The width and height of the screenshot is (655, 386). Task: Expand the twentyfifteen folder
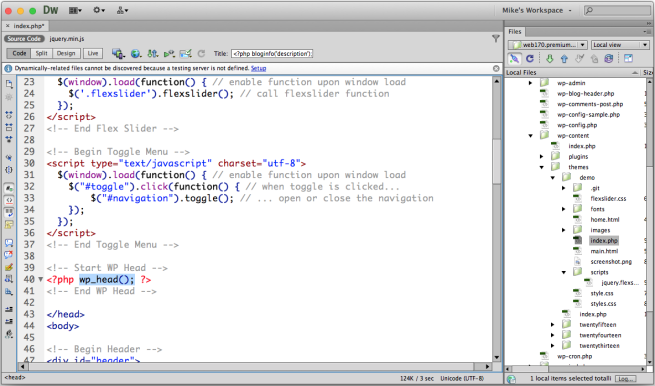pos(552,325)
